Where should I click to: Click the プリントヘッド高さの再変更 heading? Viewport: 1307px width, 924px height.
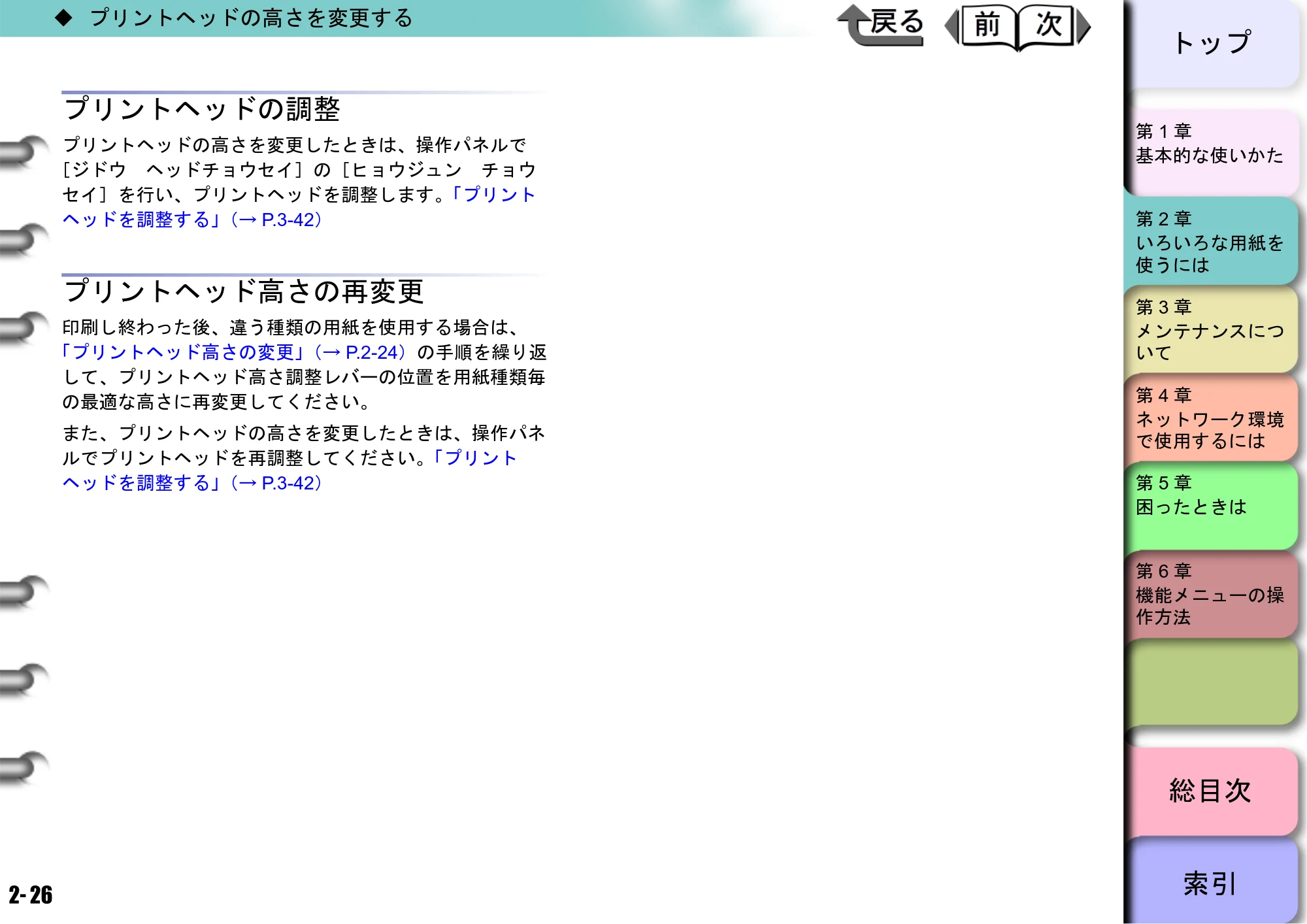[244, 291]
